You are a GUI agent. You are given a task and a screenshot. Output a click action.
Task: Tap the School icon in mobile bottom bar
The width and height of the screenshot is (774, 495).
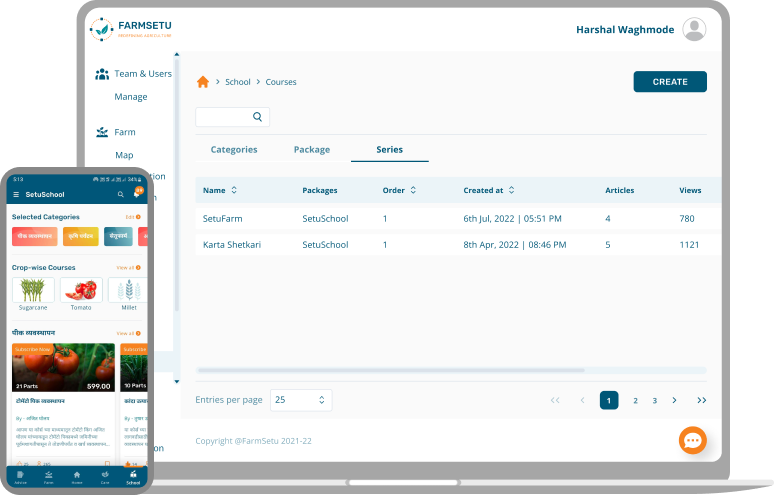pos(133,476)
